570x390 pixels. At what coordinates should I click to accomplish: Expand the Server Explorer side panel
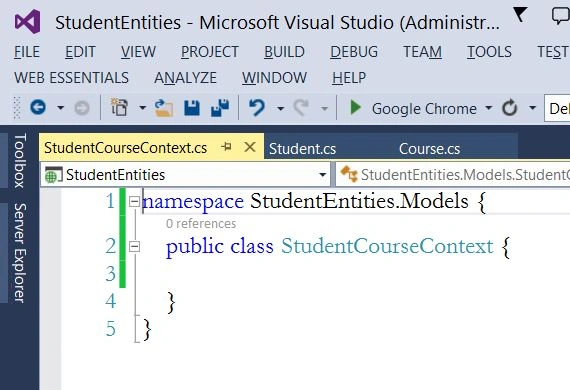(20, 253)
